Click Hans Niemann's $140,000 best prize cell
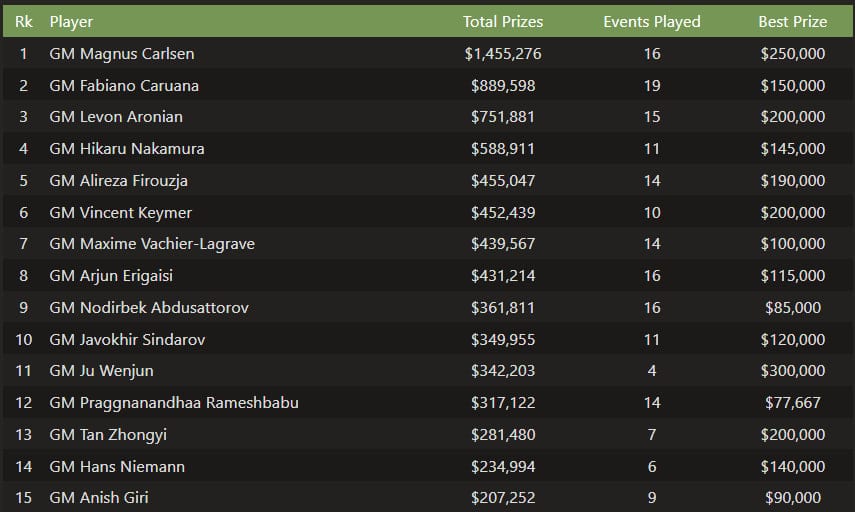The width and height of the screenshot is (855, 512). tap(793, 467)
